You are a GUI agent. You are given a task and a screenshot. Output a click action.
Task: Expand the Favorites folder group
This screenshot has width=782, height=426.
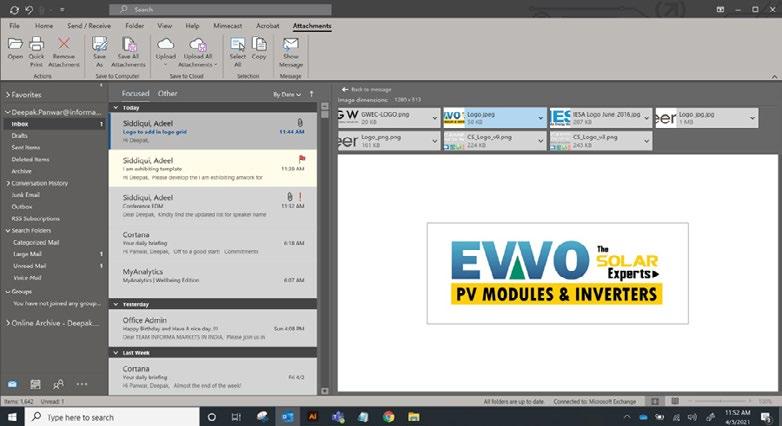coord(7,94)
